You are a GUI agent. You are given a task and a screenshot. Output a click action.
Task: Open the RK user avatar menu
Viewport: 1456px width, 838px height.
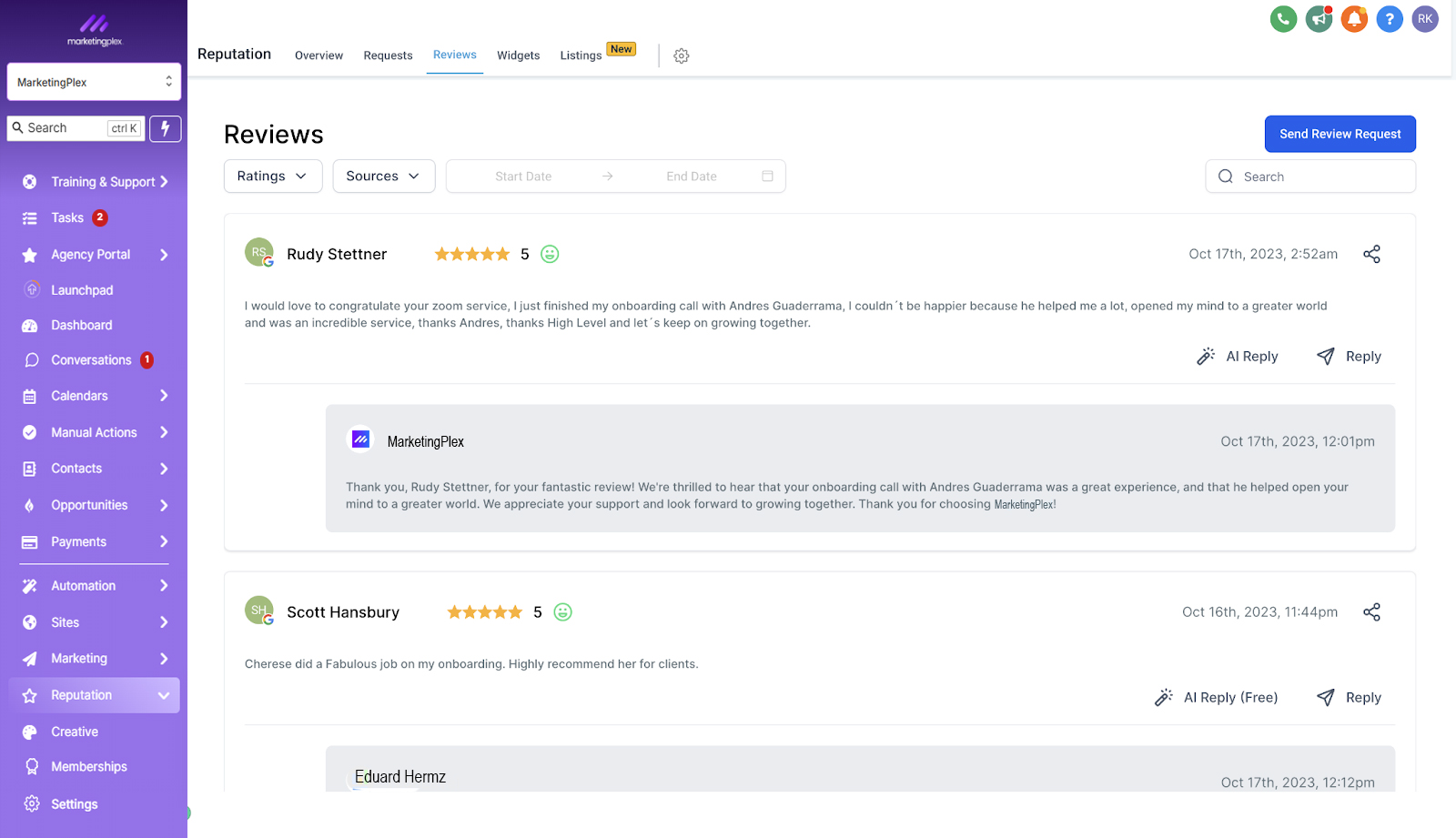pyautogui.click(x=1425, y=19)
